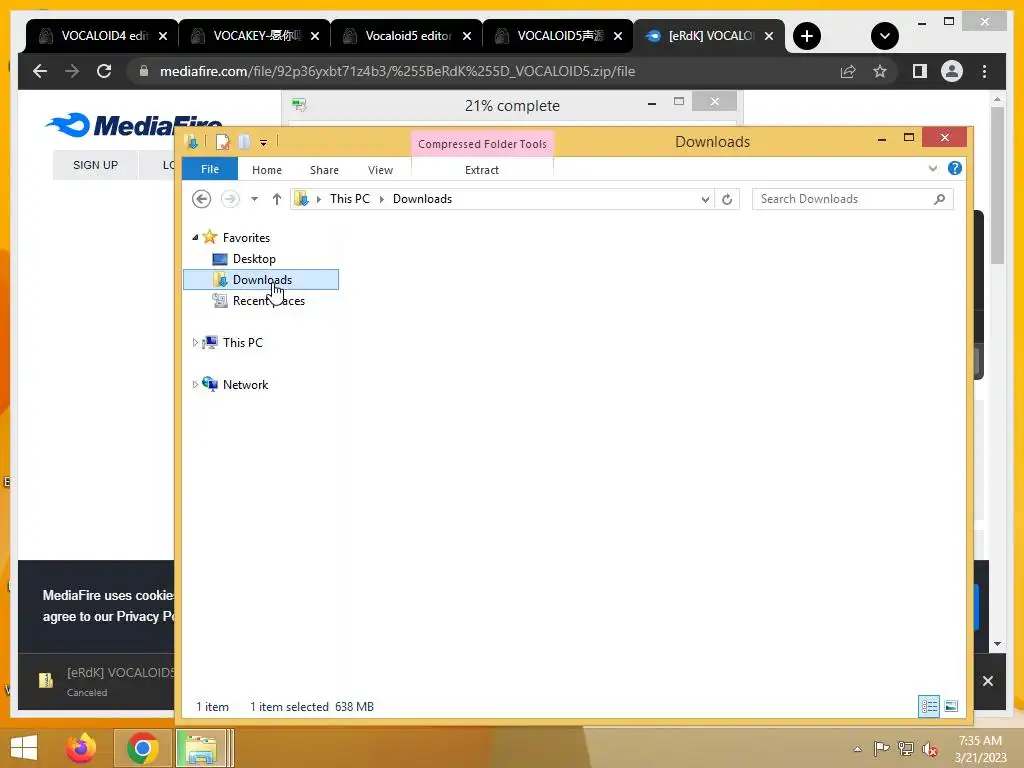Viewport: 1024px width, 768px height.
Task: Click the mediafire.com address bar URL
Action: (x=397, y=71)
